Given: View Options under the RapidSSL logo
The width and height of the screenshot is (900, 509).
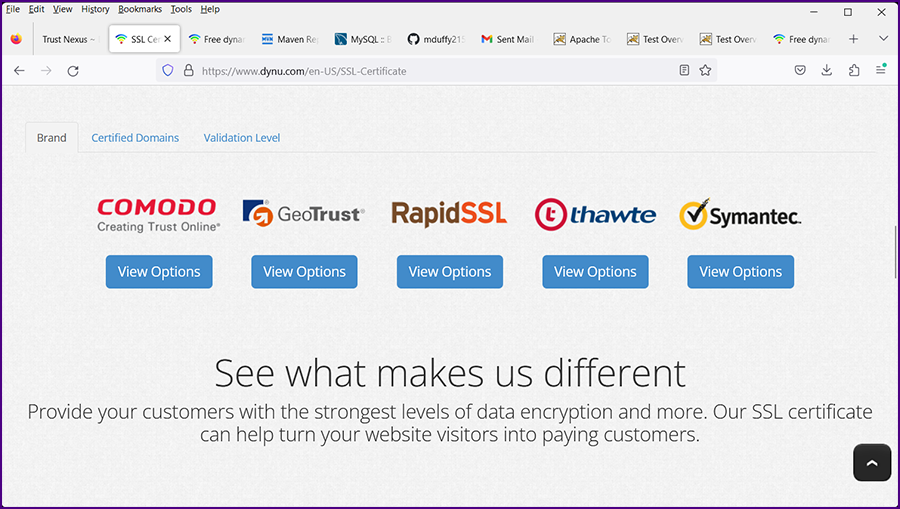Looking at the screenshot, I should click(449, 272).
